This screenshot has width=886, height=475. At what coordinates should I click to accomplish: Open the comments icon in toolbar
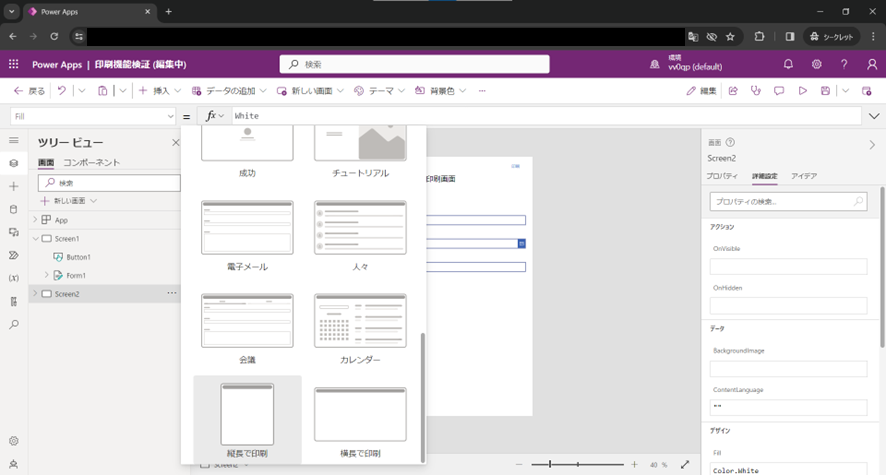(x=779, y=90)
